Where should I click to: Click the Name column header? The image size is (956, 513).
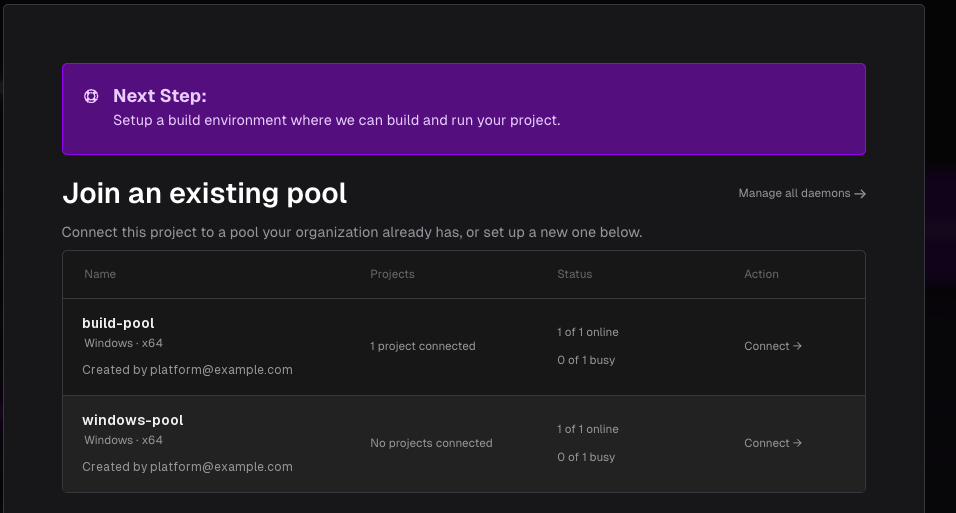tap(100, 274)
